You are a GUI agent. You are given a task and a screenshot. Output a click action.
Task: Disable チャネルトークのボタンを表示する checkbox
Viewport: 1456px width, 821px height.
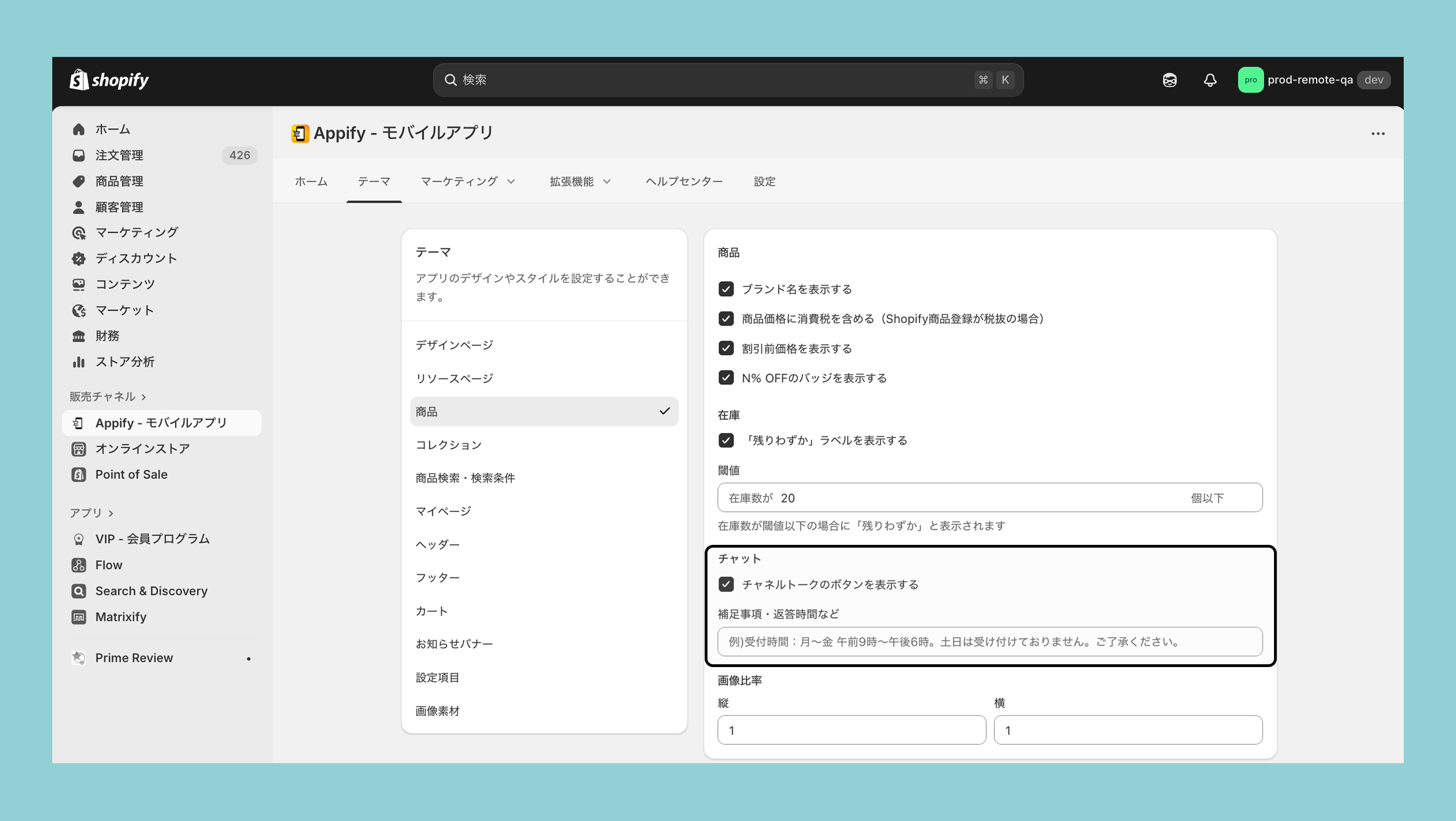(x=726, y=584)
